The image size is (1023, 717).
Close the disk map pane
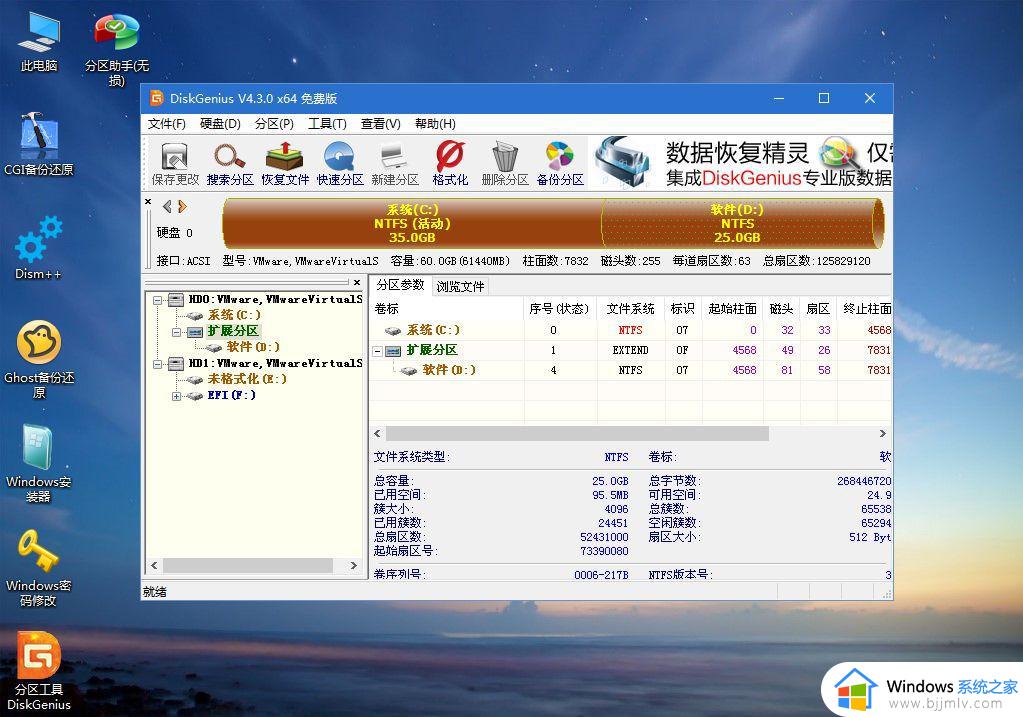pos(148,202)
